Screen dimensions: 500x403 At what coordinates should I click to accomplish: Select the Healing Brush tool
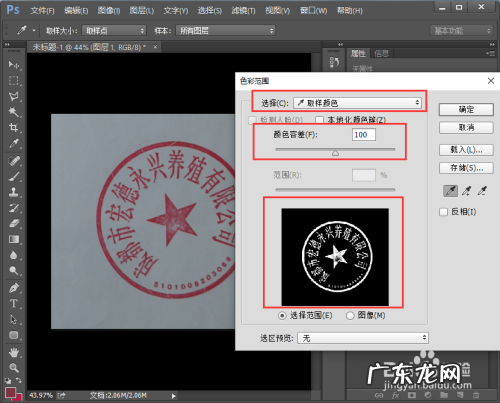point(14,161)
